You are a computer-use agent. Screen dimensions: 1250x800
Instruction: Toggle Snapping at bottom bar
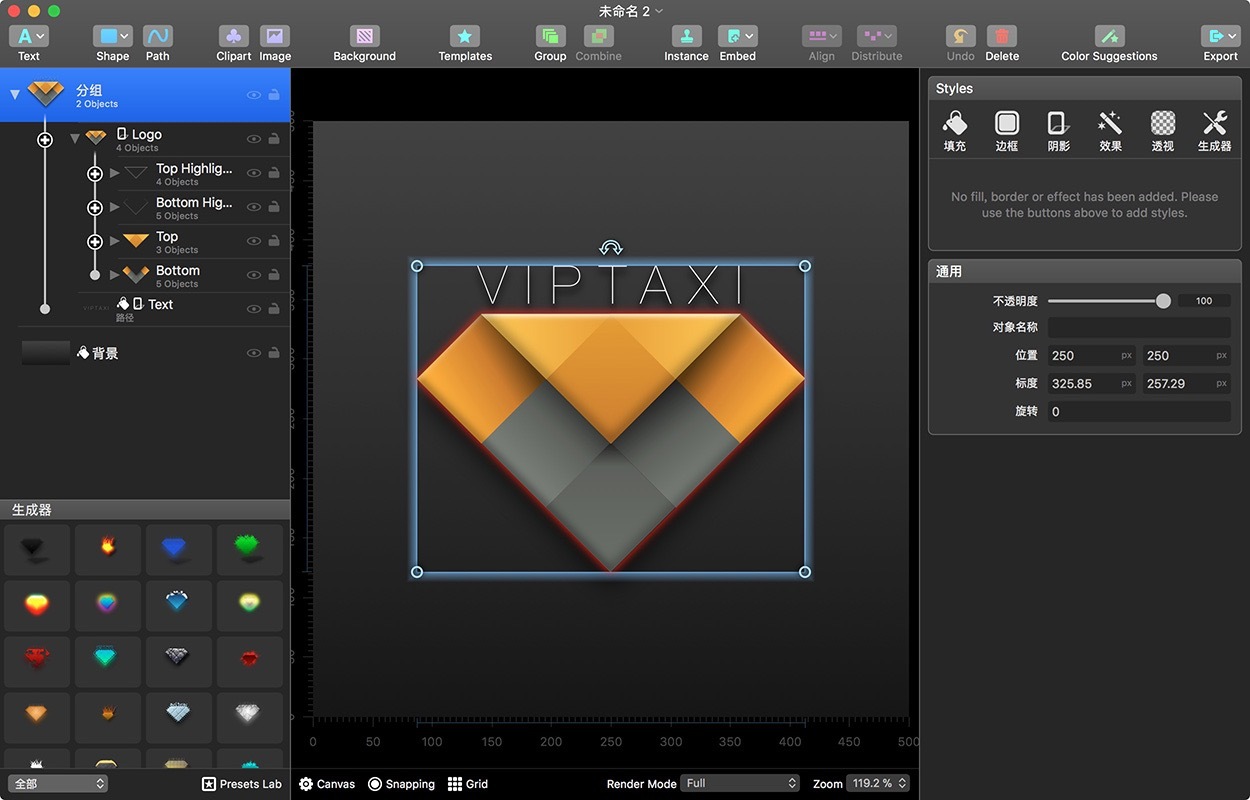pos(401,784)
